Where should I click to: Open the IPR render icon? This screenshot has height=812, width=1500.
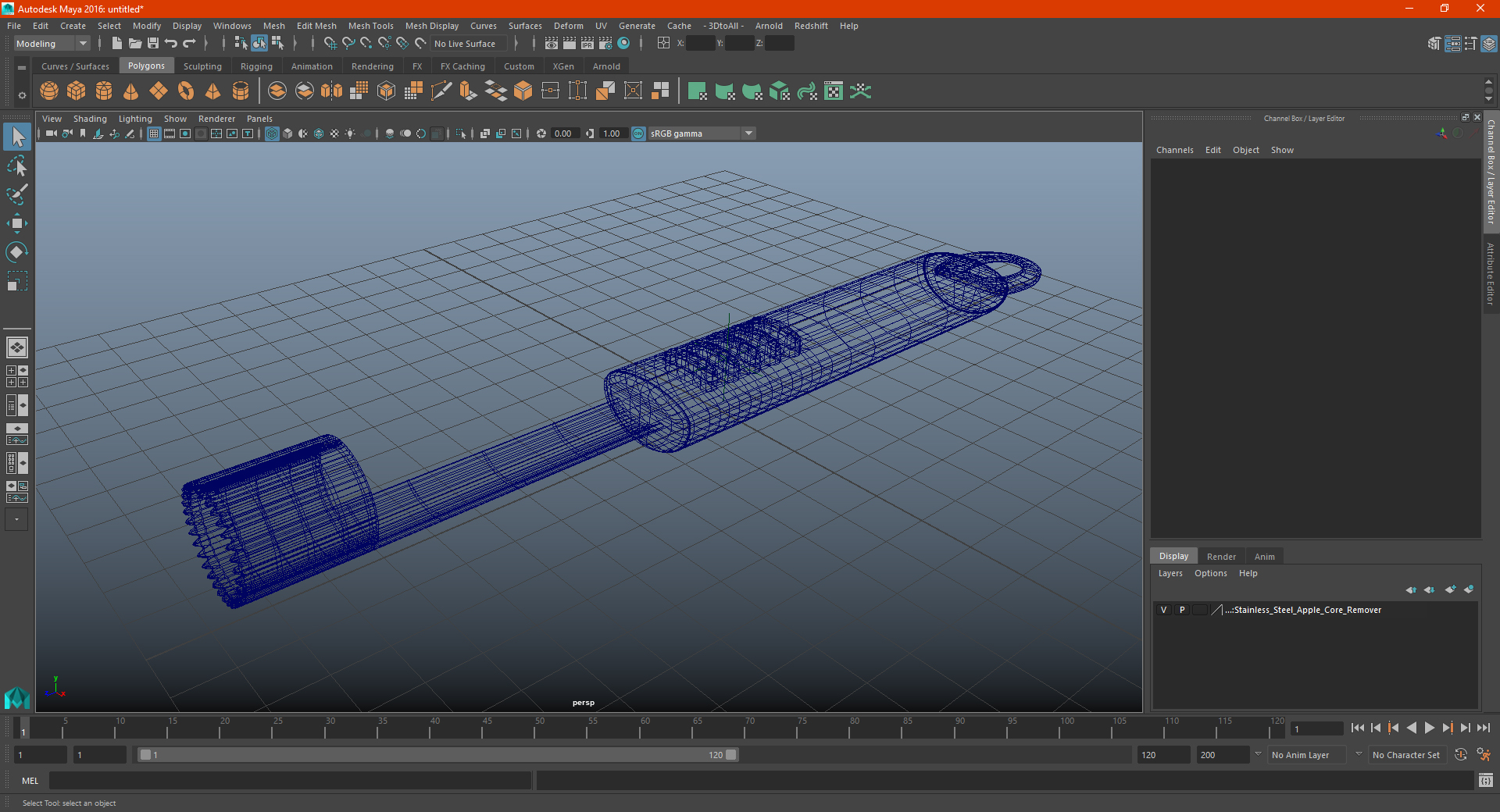[587, 44]
